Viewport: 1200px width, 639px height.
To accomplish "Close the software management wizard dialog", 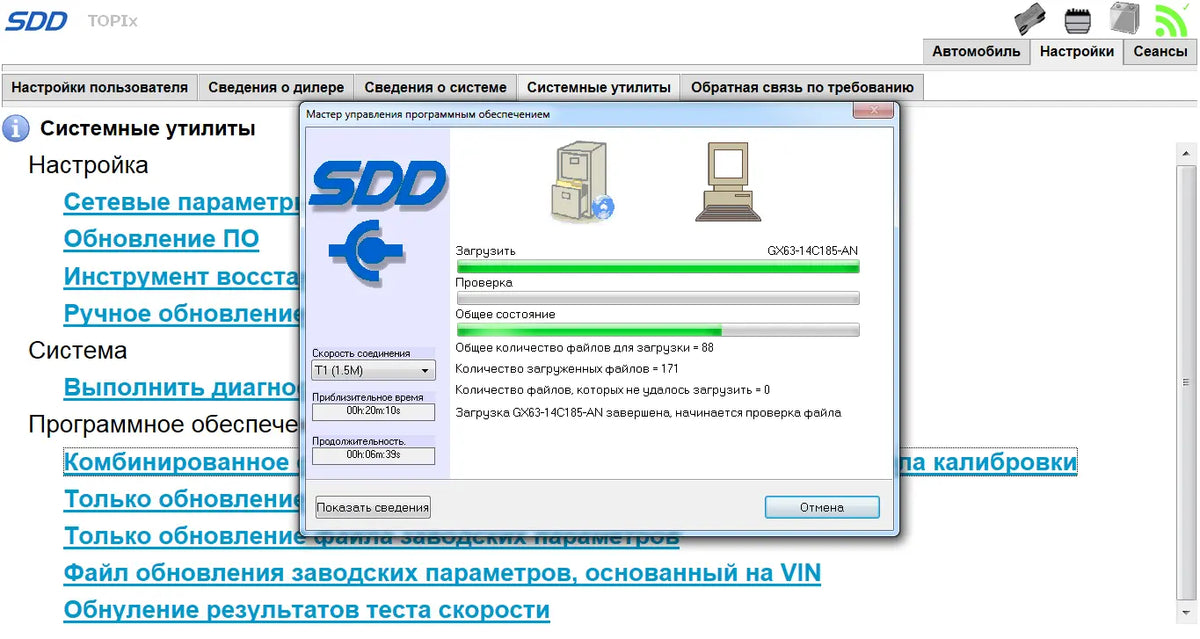I will point(872,109).
